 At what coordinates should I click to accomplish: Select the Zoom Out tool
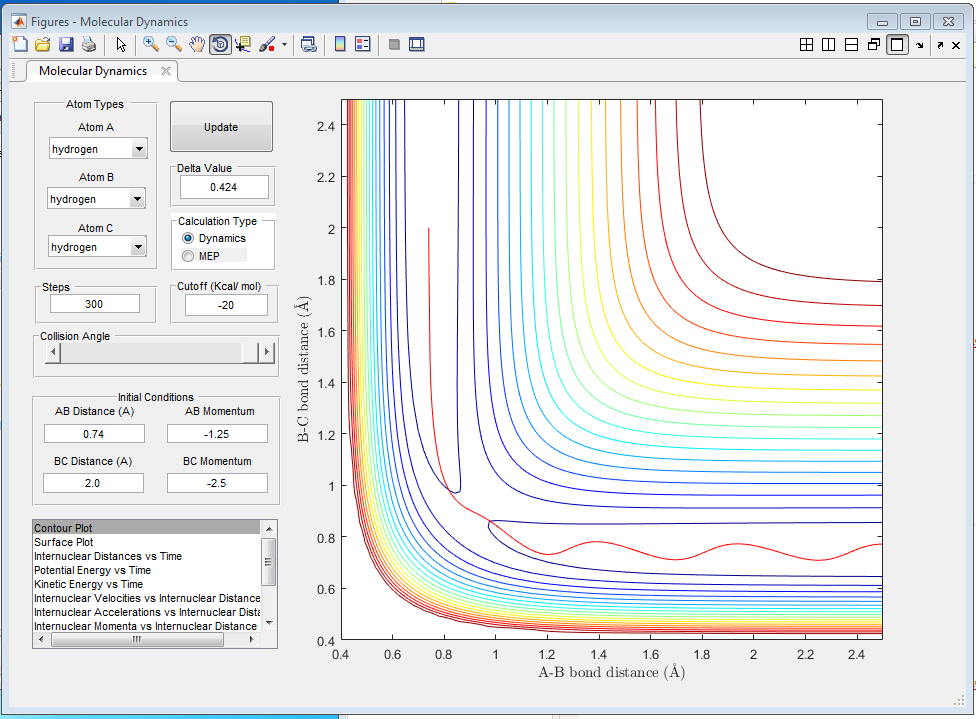174,44
